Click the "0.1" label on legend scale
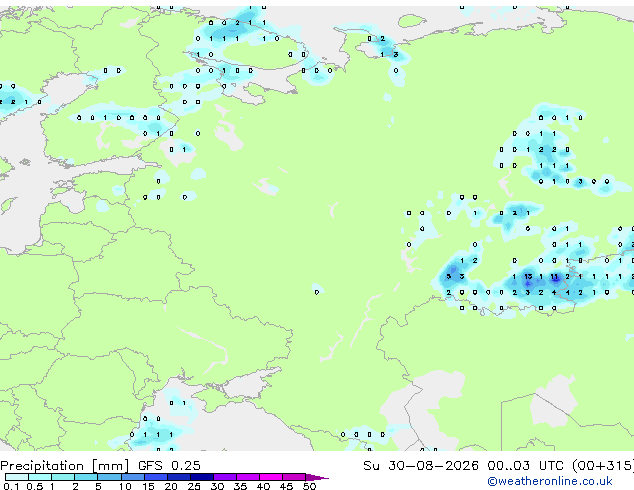 (10, 486)
